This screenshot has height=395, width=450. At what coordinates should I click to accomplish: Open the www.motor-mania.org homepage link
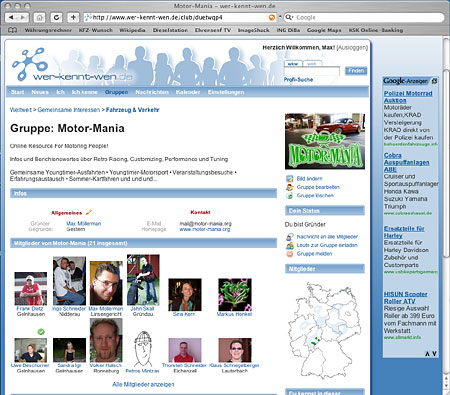(205, 229)
